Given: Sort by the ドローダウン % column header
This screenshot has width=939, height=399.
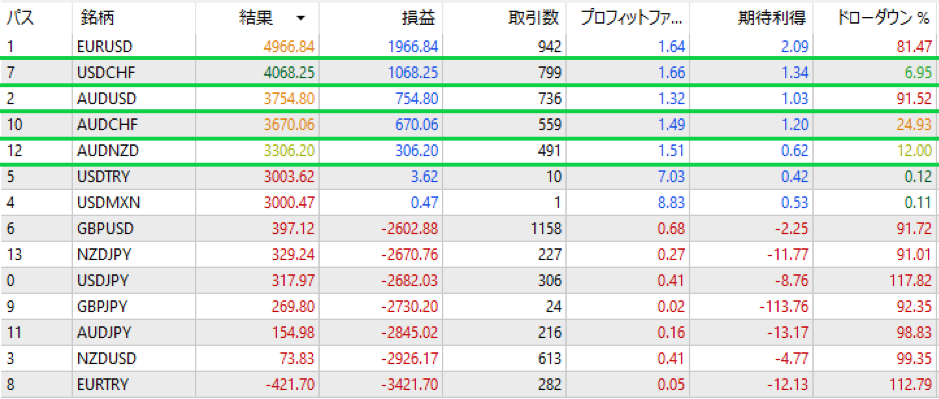Looking at the screenshot, I should pos(882,19).
